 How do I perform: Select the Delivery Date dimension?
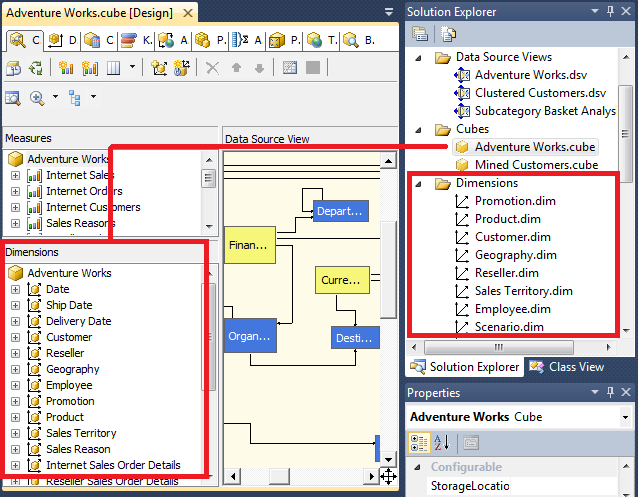click(x=79, y=321)
